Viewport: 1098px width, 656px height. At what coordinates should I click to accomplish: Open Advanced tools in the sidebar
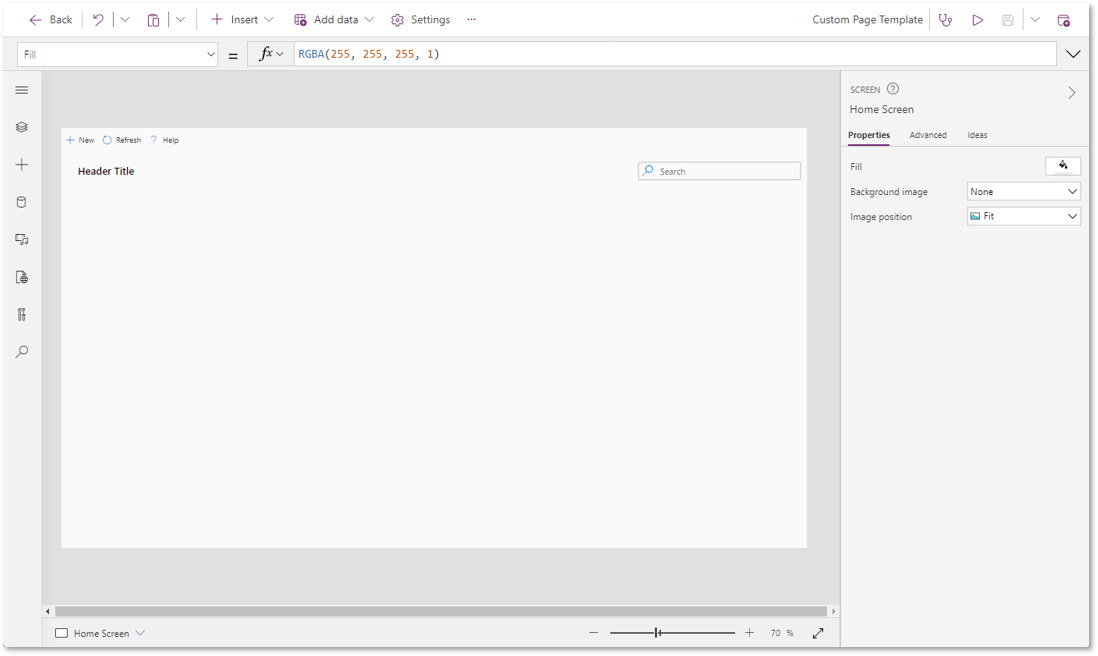21,314
